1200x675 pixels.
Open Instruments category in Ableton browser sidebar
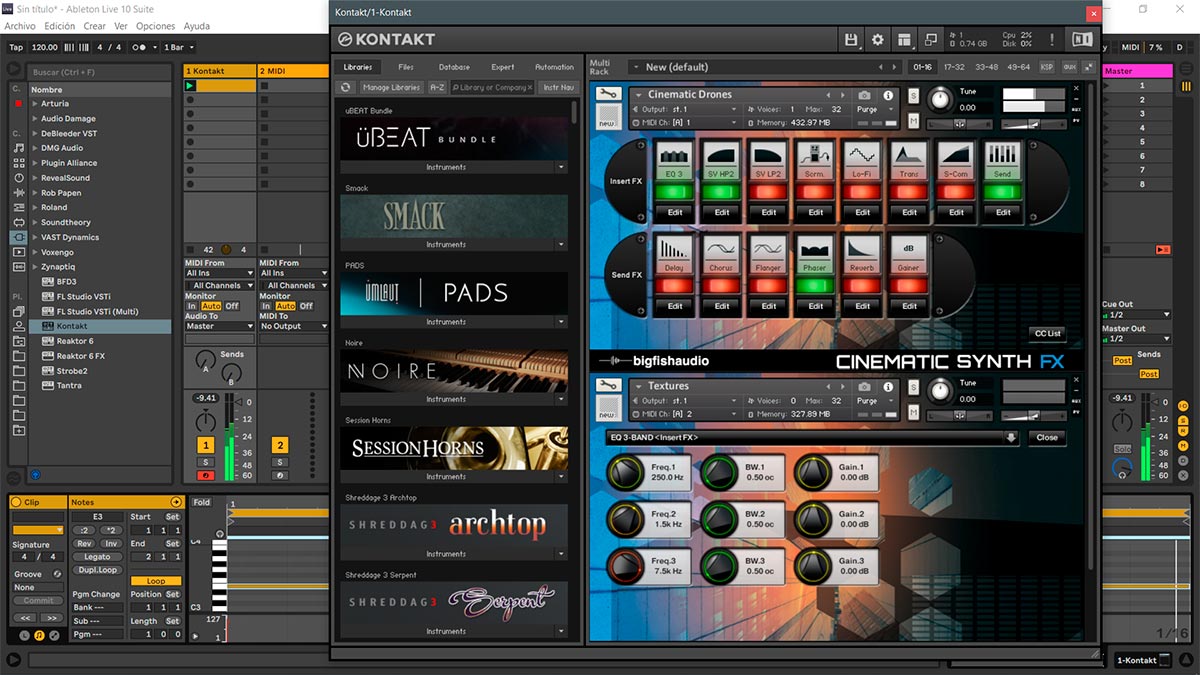[x=19, y=178]
